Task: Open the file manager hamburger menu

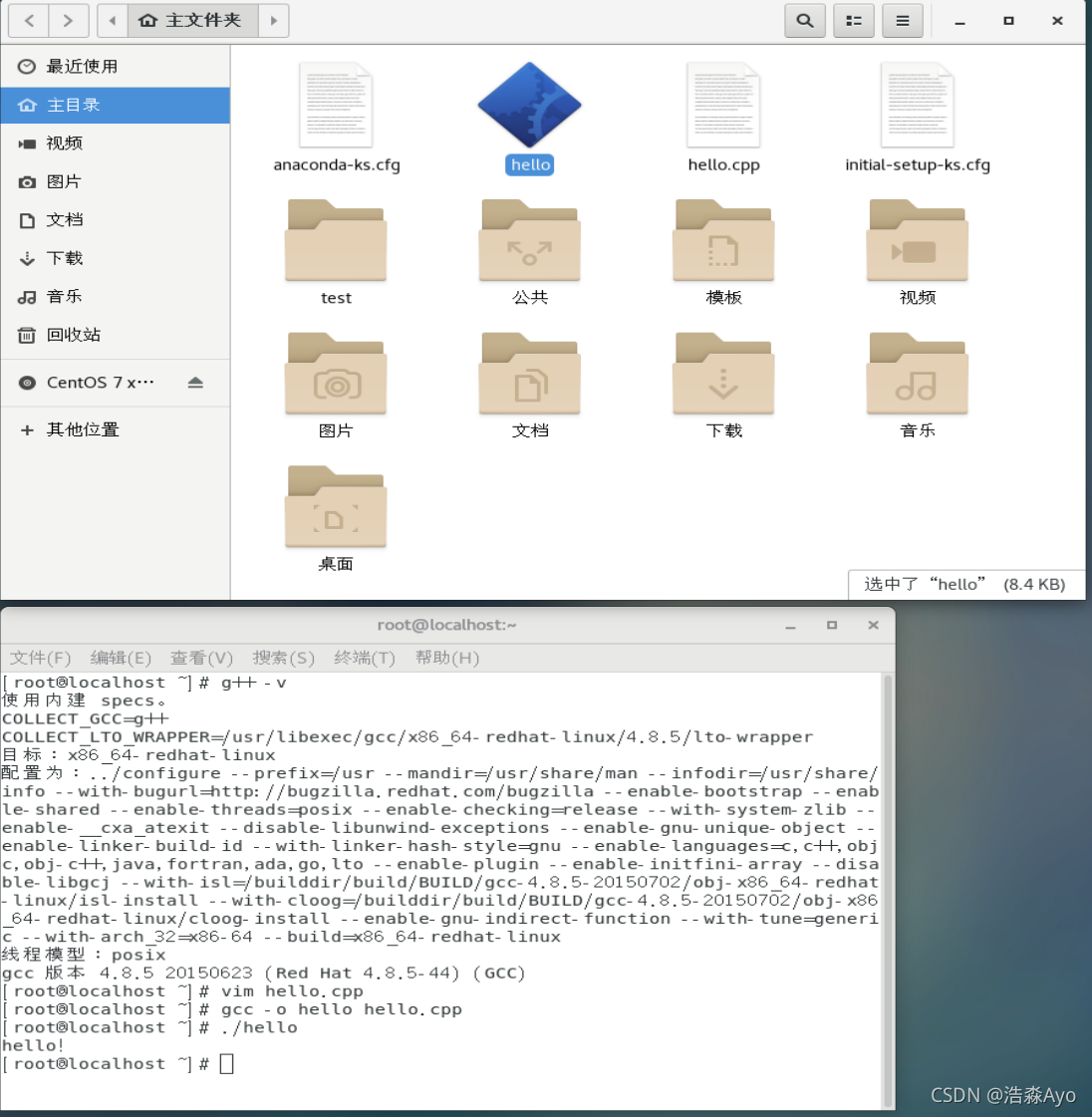Action: (903, 21)
